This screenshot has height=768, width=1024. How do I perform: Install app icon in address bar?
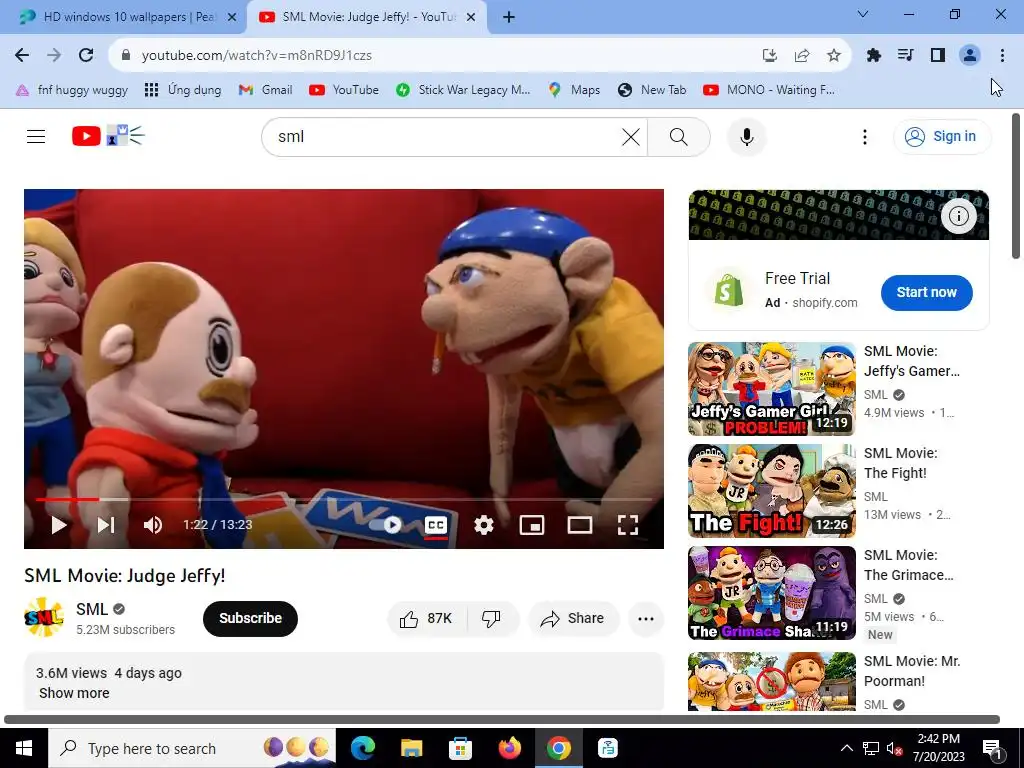coord(770,56)
